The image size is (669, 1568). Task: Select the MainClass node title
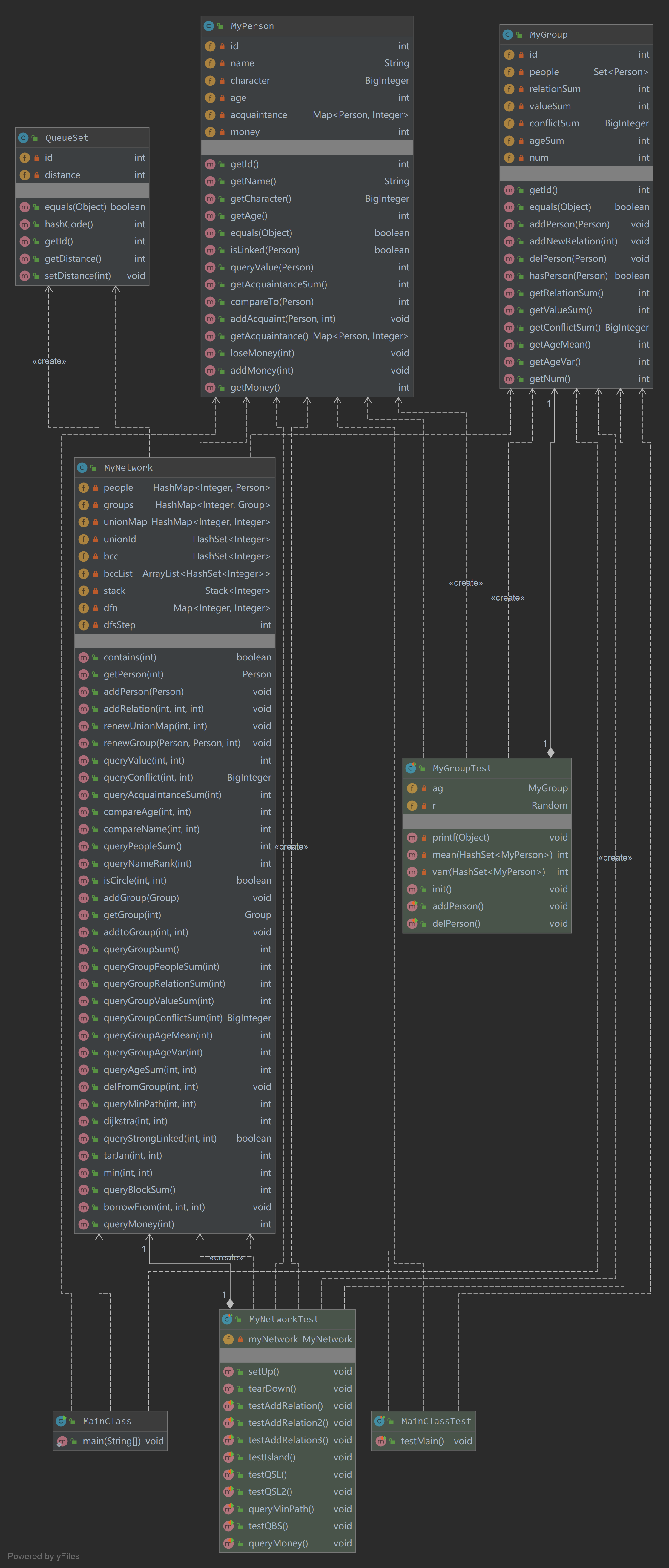(107, 1421)
